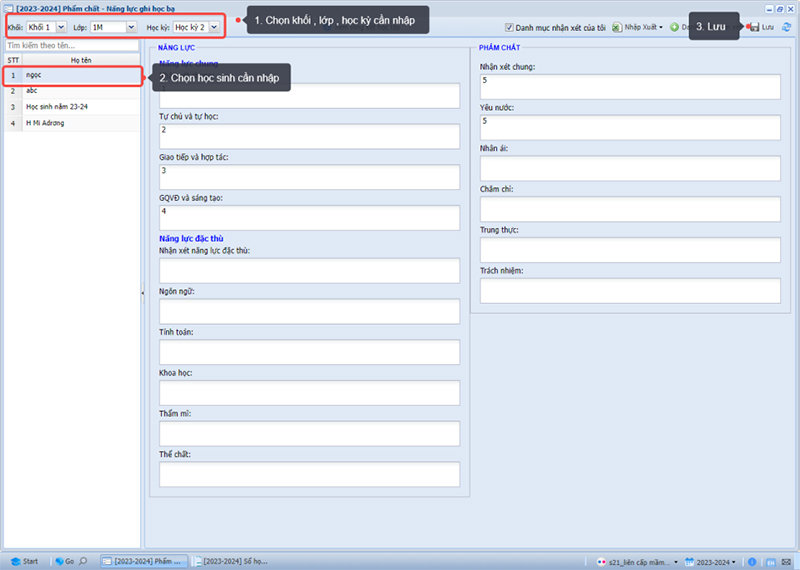Click the mail envelope icon in status bar
Viewport: 800px width, 570px height.
pyautogui.click(x=786, y=562)
